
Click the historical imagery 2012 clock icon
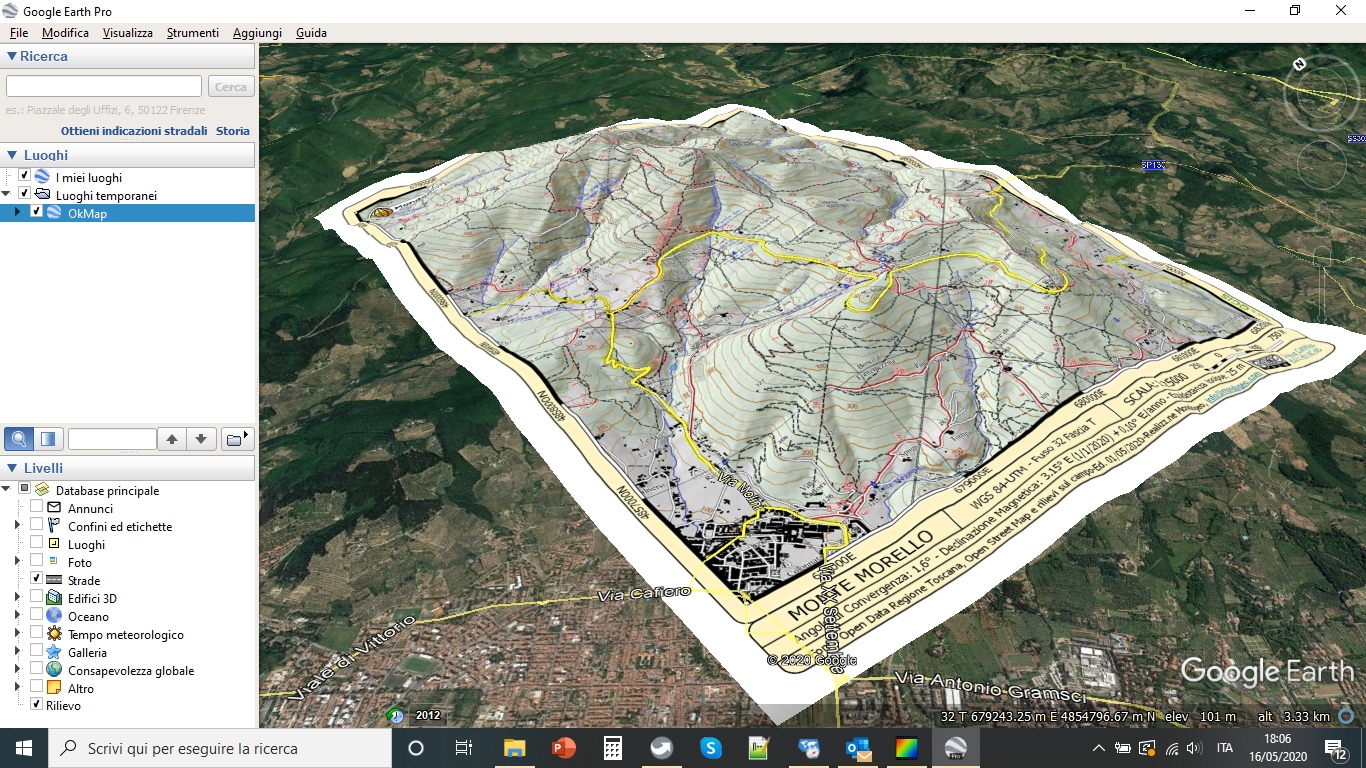396,716
